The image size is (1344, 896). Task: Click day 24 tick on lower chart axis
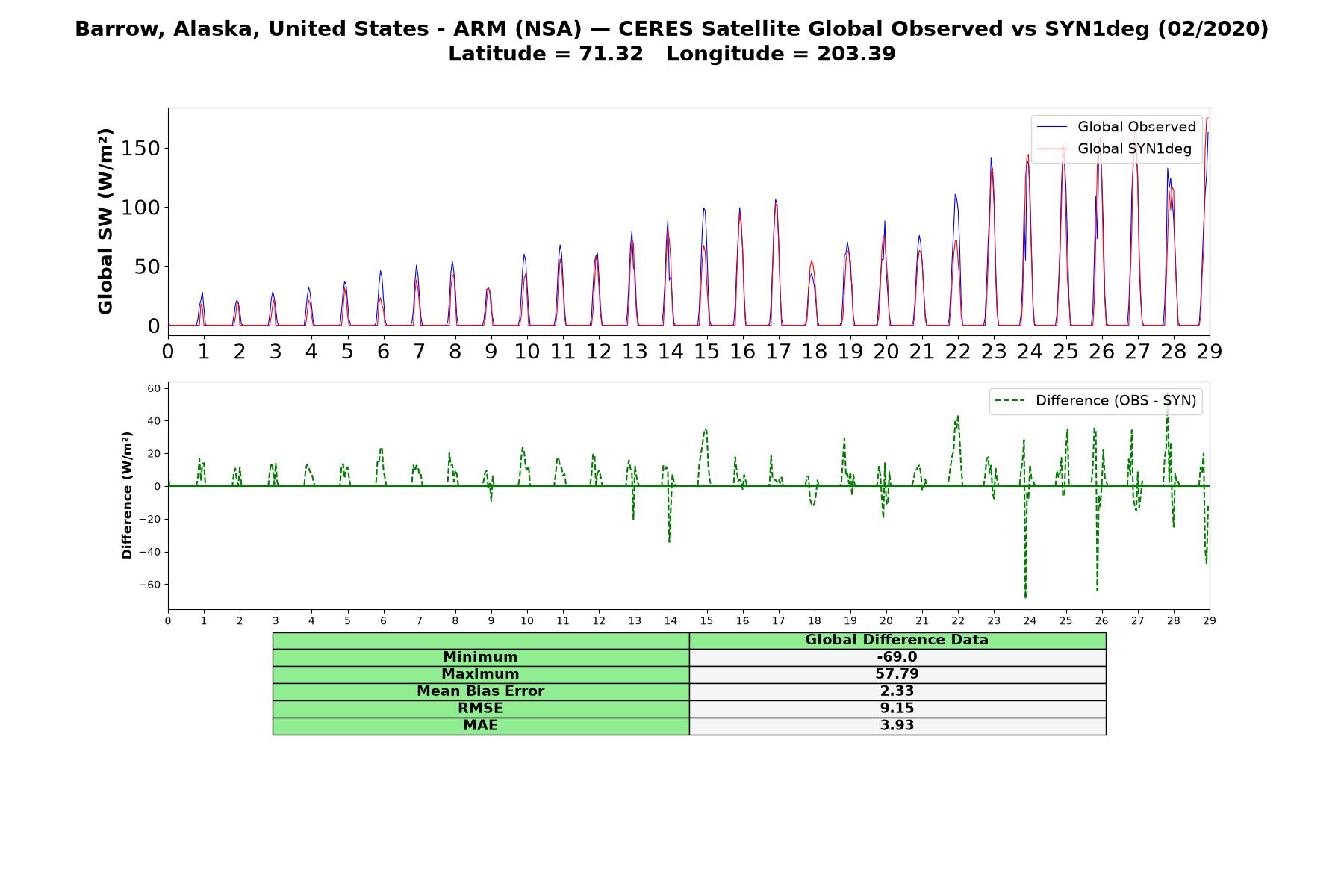[x=1030, y=620]
